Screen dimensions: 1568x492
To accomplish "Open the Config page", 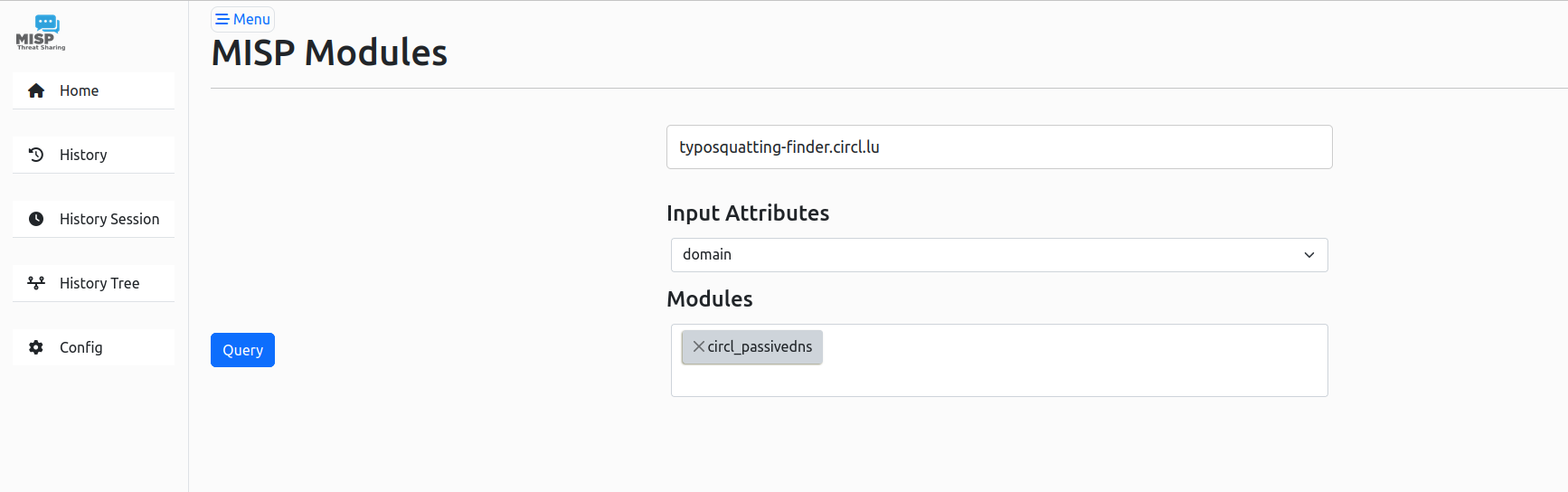I will tap(93, 347).
